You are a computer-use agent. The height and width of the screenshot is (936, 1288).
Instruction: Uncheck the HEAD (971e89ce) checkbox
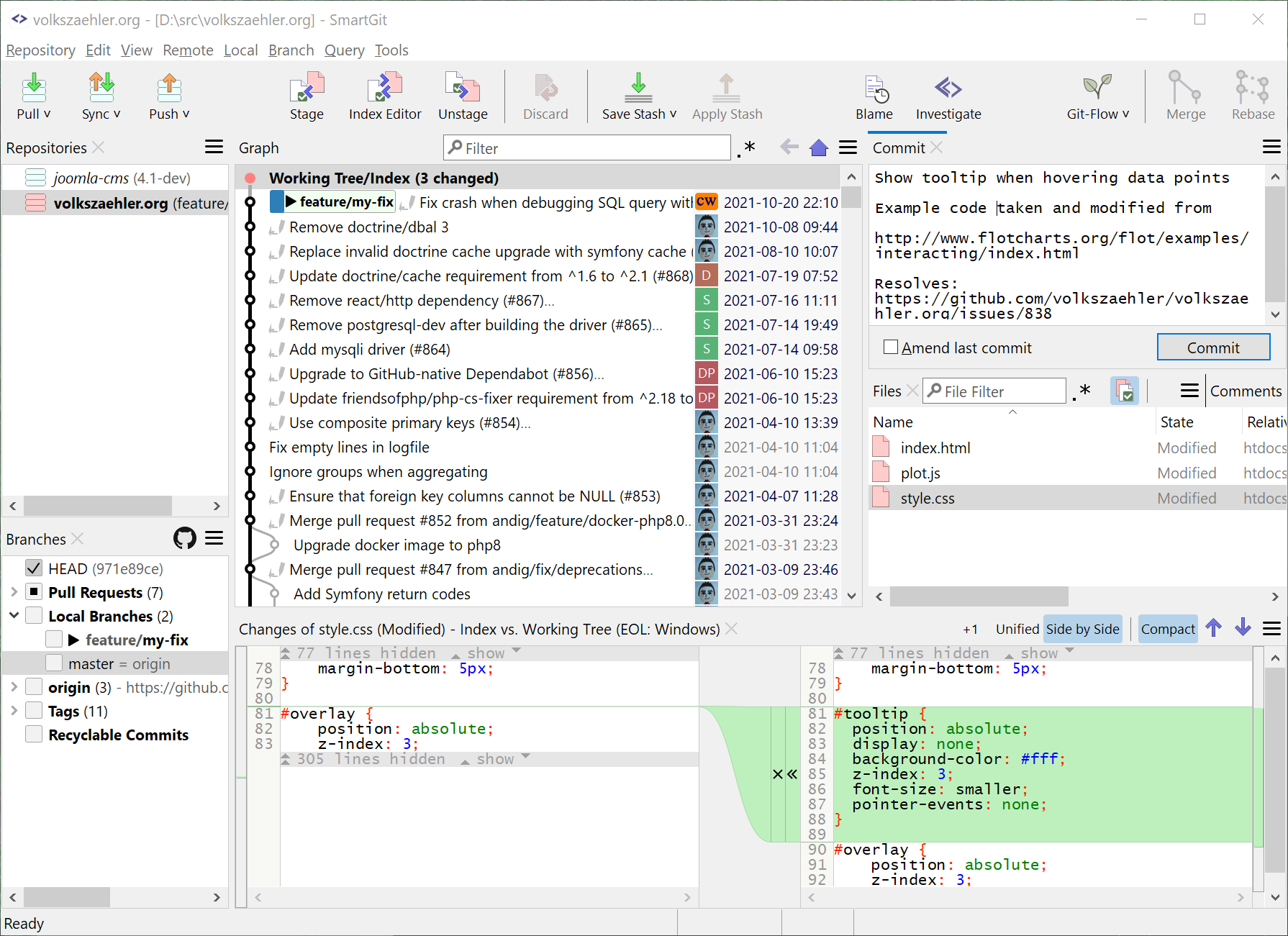click(34, 568)
